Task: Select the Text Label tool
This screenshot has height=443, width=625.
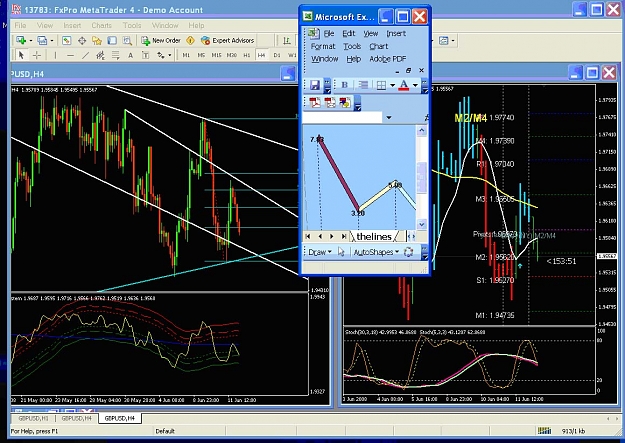Action: click(x=145, y=55)
